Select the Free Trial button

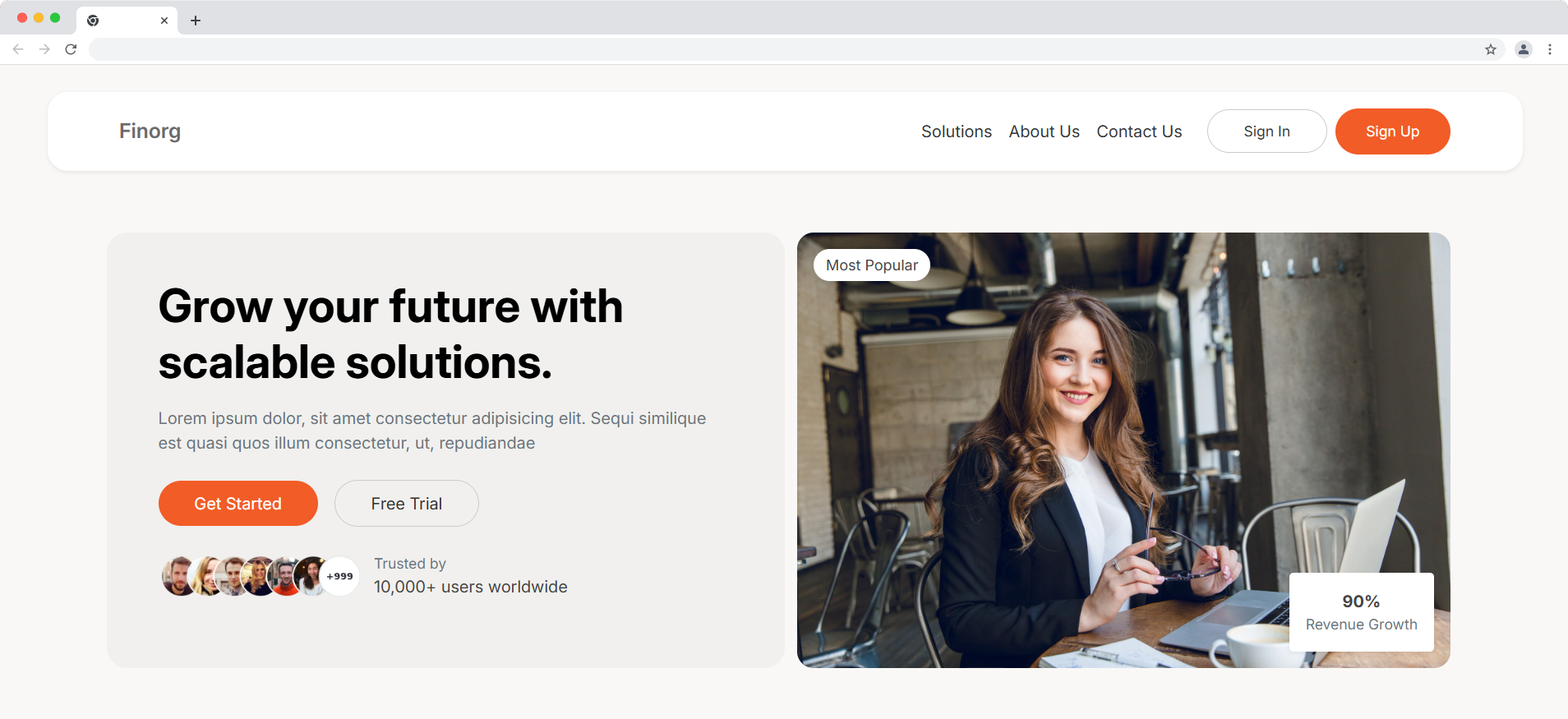coord(406,504)
